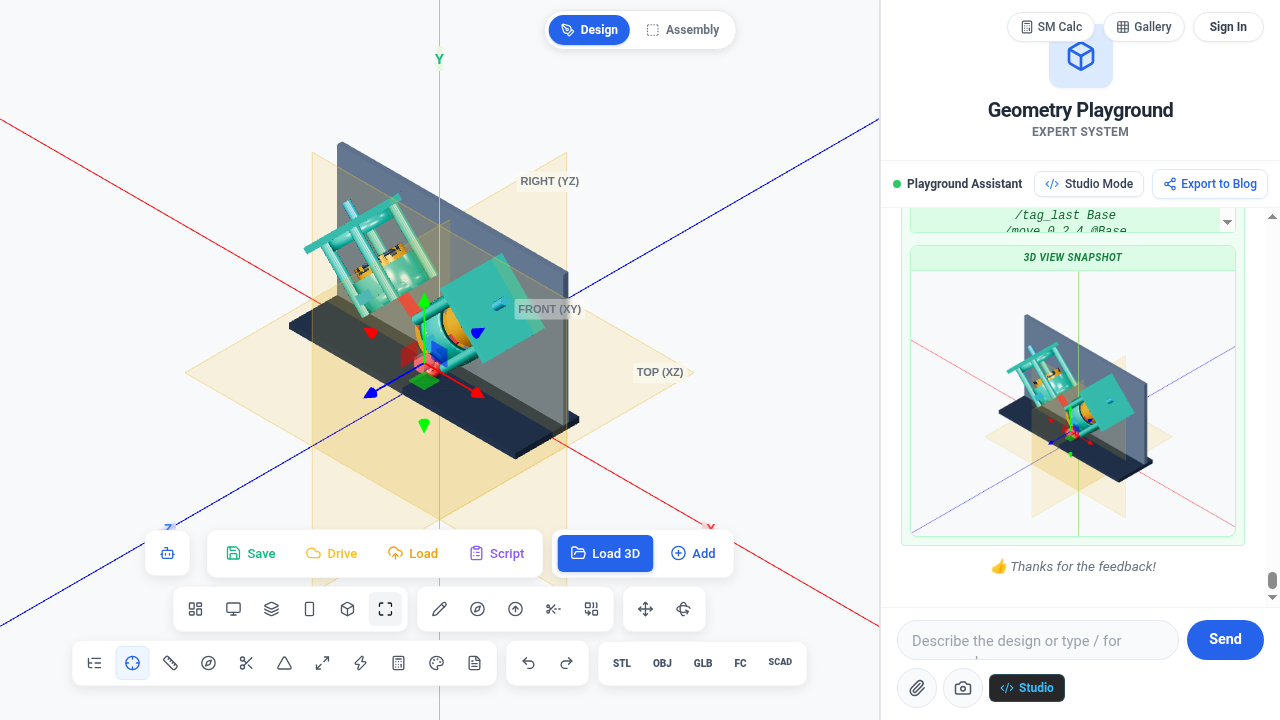Open the layers stack panel
This screenshot has width=1280, height=720.
272,609
